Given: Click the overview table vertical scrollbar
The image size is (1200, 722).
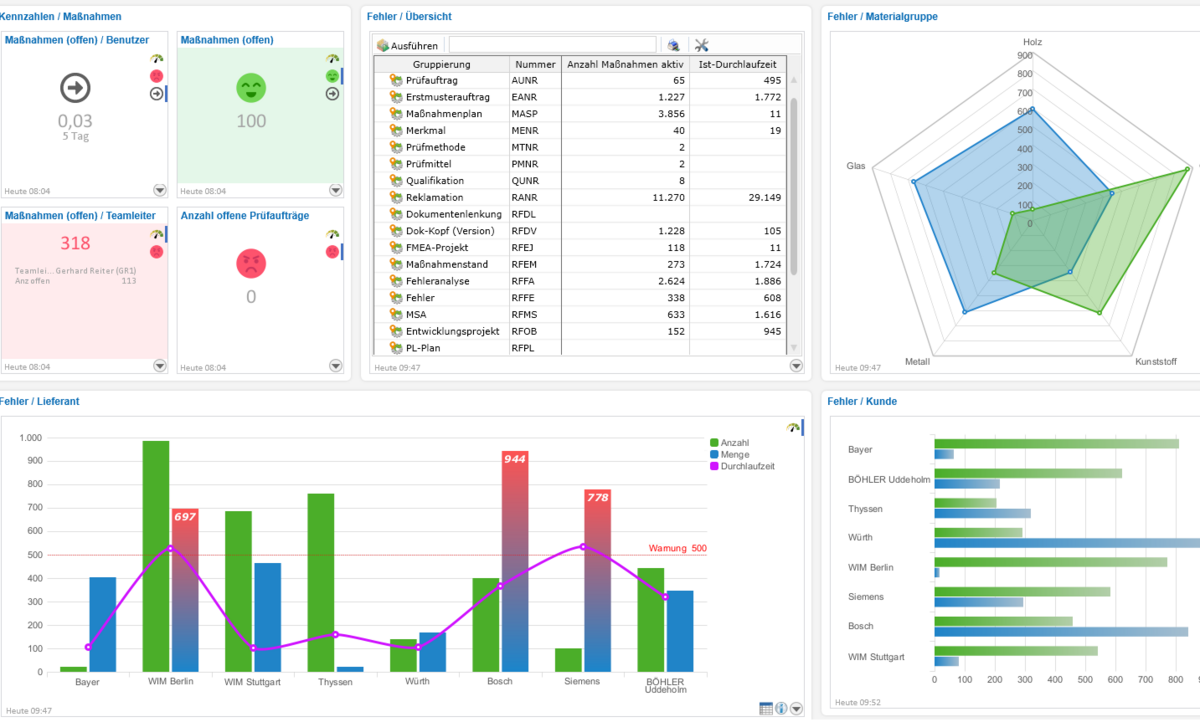Looking at the screenshot, I should (794, 213).
